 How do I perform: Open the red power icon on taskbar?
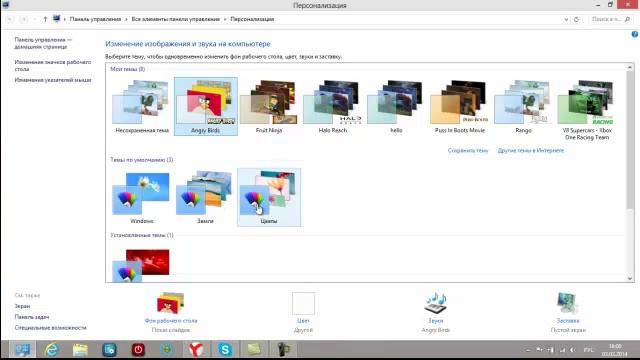click(x=138, y=350)
